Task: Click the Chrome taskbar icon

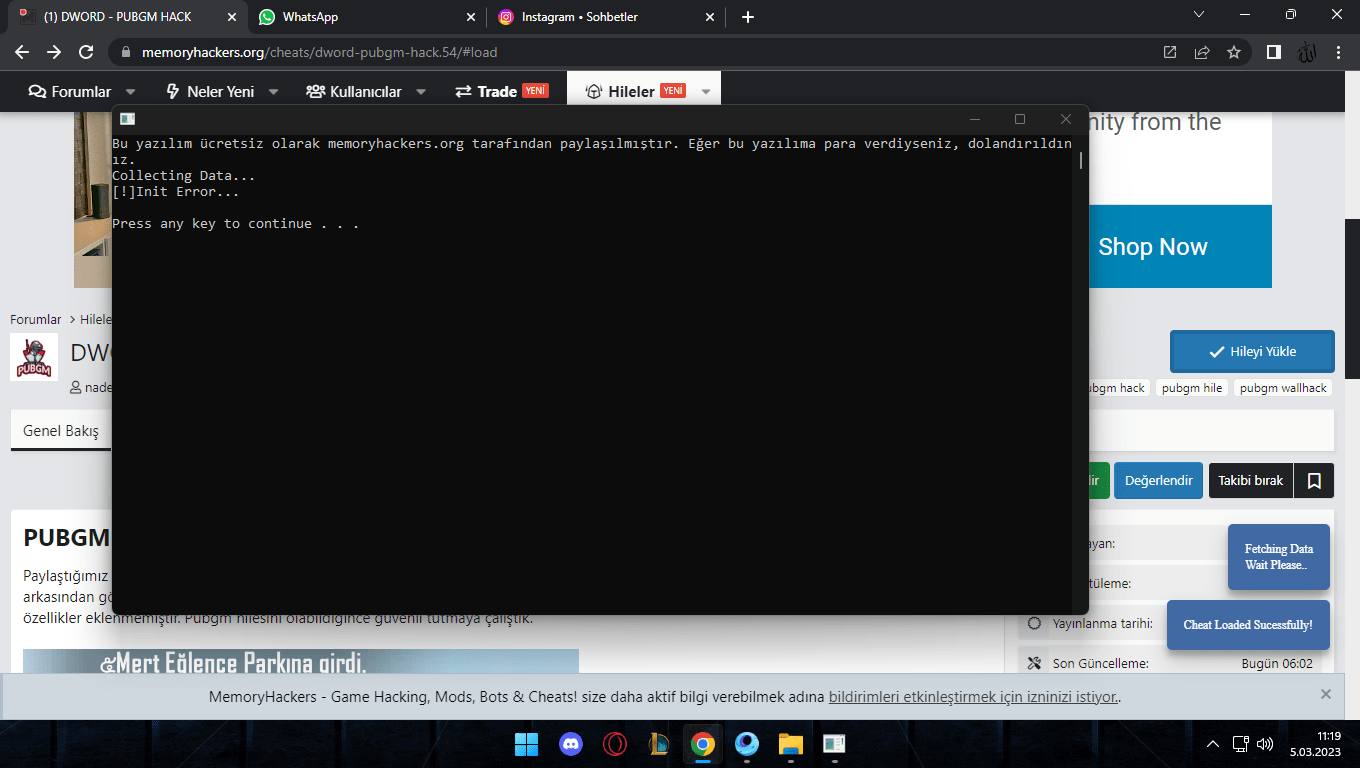Action: [702, 744]
